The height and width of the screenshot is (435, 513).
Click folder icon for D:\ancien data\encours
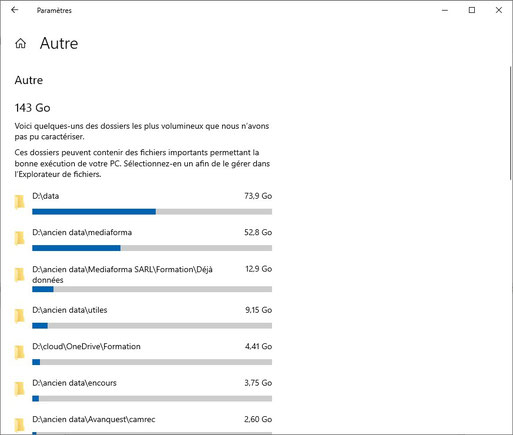click(x=19, y=389)
